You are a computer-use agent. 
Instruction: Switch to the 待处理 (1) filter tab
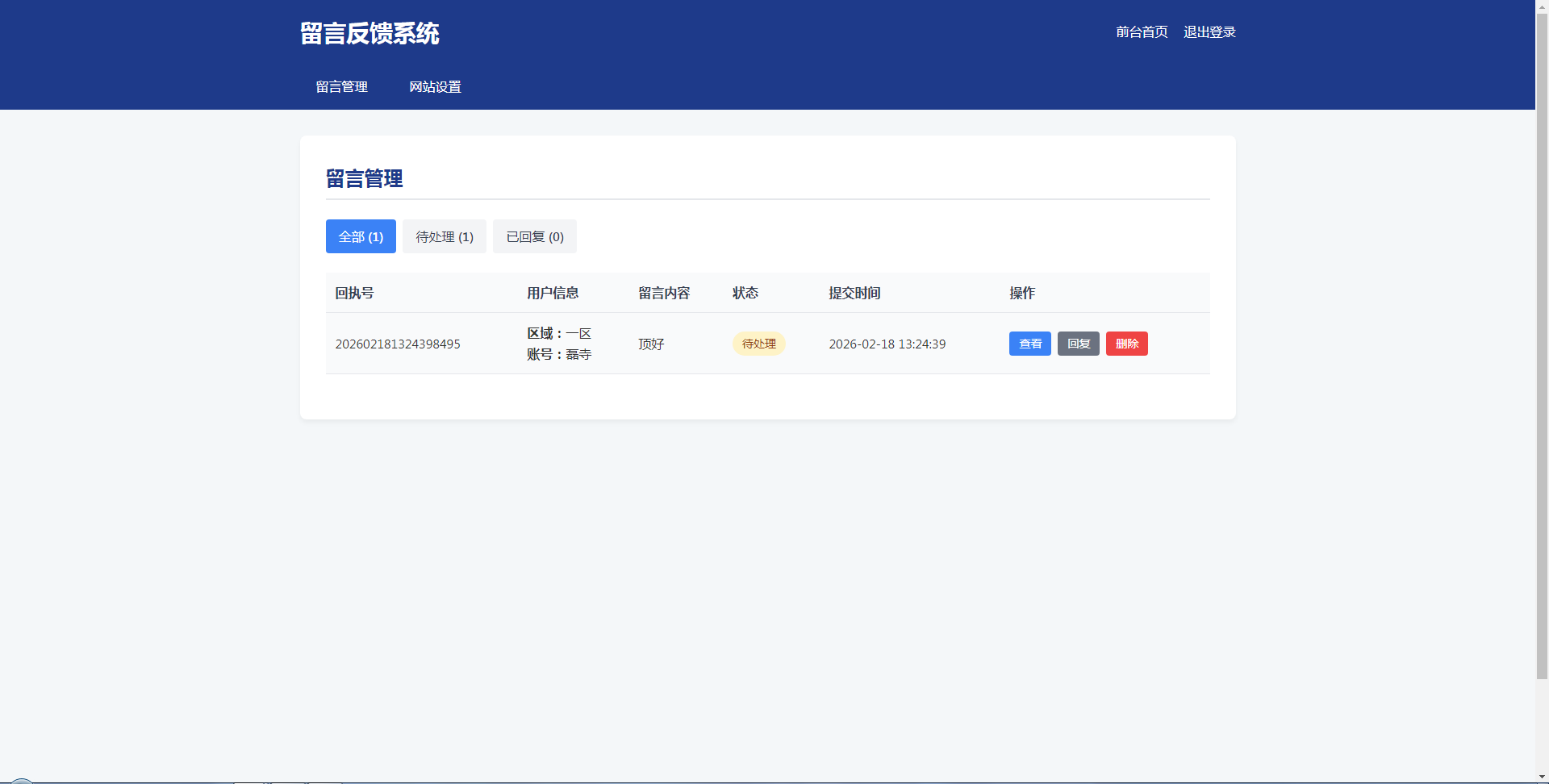coord(445,237)
